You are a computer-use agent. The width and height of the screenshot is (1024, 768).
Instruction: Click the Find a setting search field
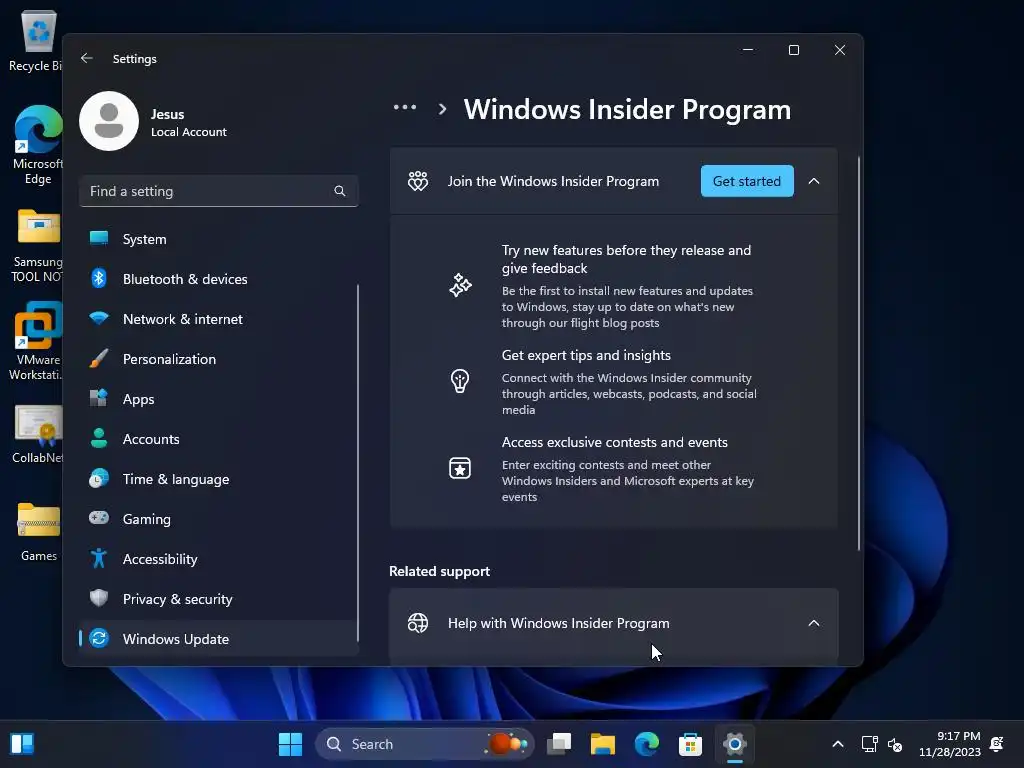click(x=218, y=191)
